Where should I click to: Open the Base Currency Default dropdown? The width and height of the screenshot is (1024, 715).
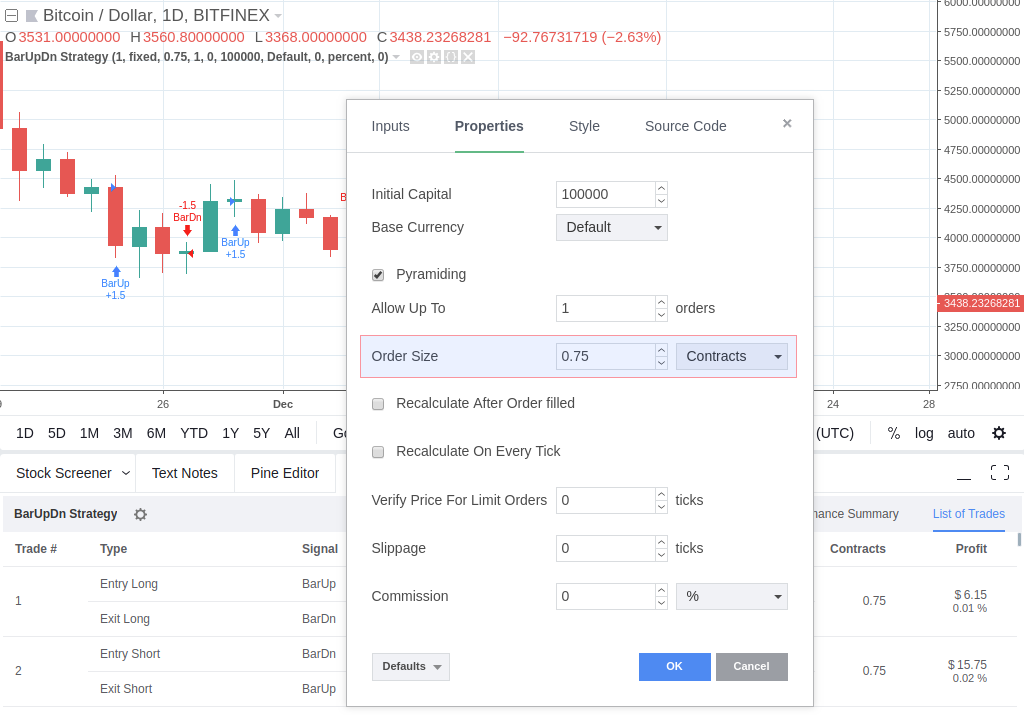(611, 227)
